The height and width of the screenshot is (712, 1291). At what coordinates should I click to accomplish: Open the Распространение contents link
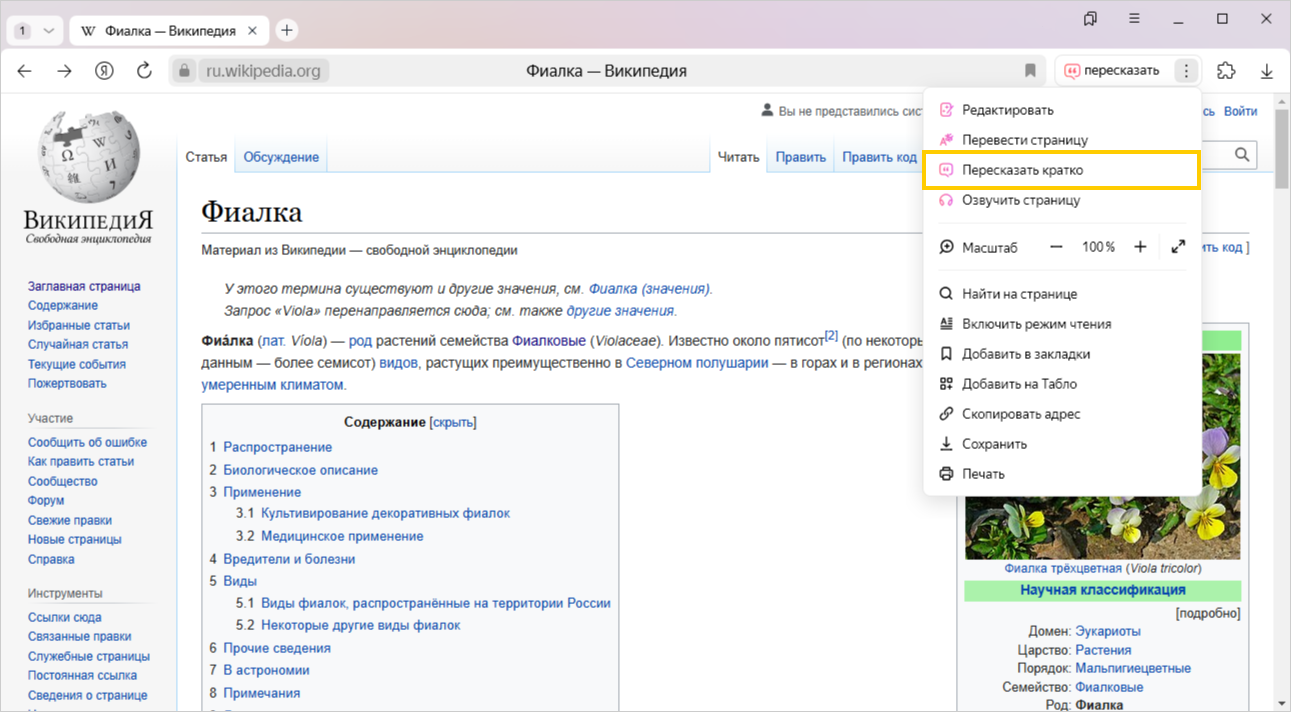277,447
